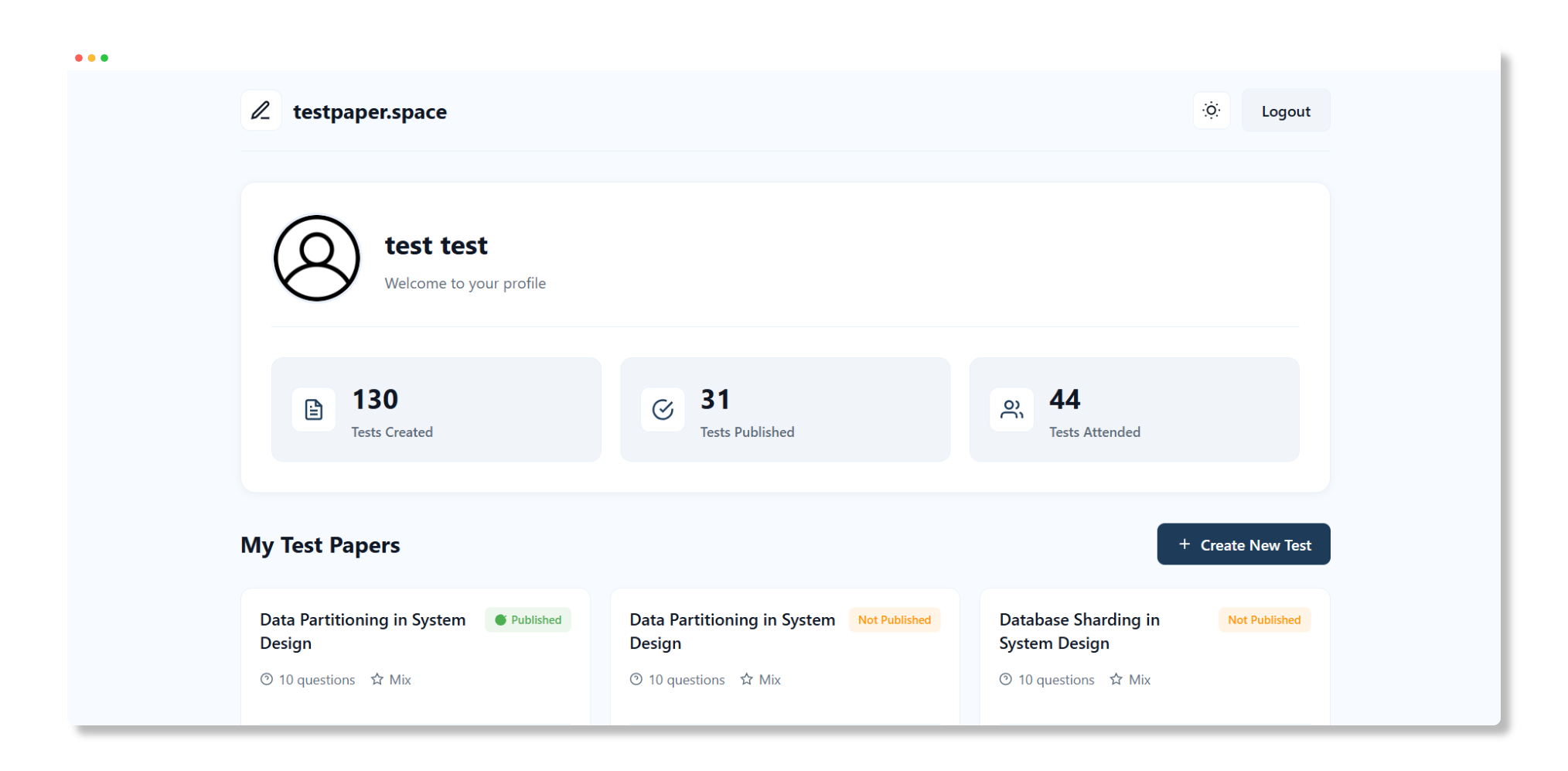
Task: Click the 130 Tests Created stat card
Action: 436,409
